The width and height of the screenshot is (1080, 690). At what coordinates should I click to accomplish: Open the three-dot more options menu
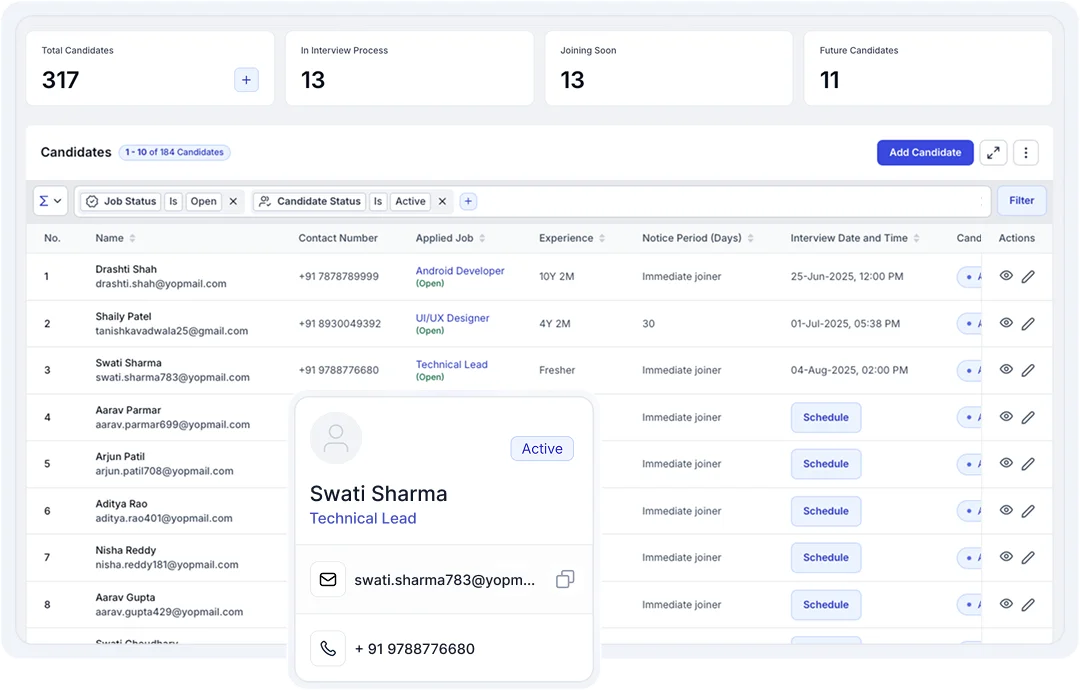click(x=1025, y=153)
